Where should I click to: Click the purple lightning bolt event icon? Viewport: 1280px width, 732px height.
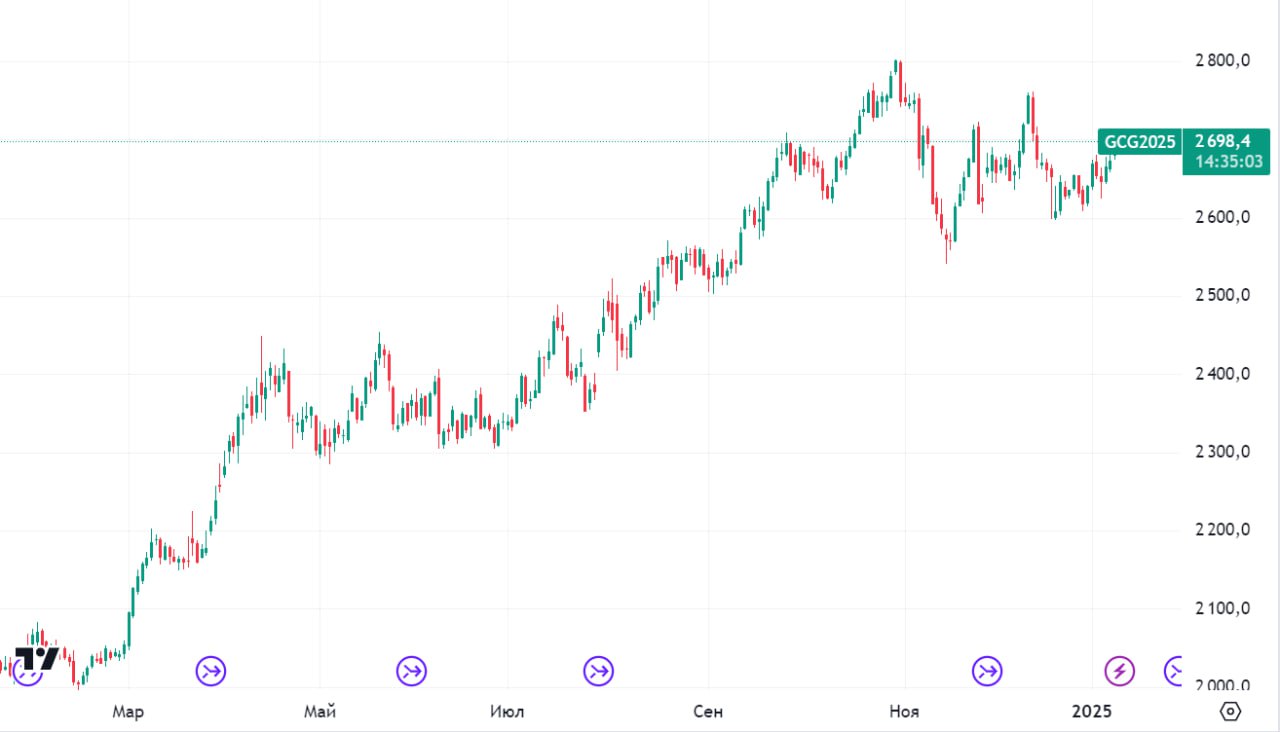point(1119,670)
